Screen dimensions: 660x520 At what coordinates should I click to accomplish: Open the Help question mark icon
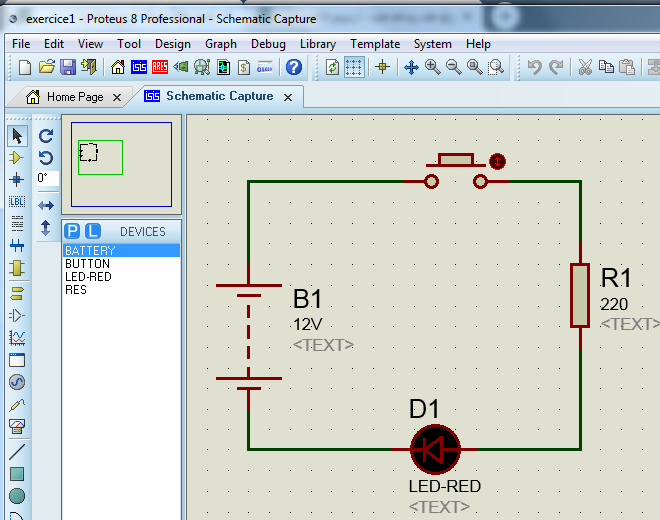point(293,67)
